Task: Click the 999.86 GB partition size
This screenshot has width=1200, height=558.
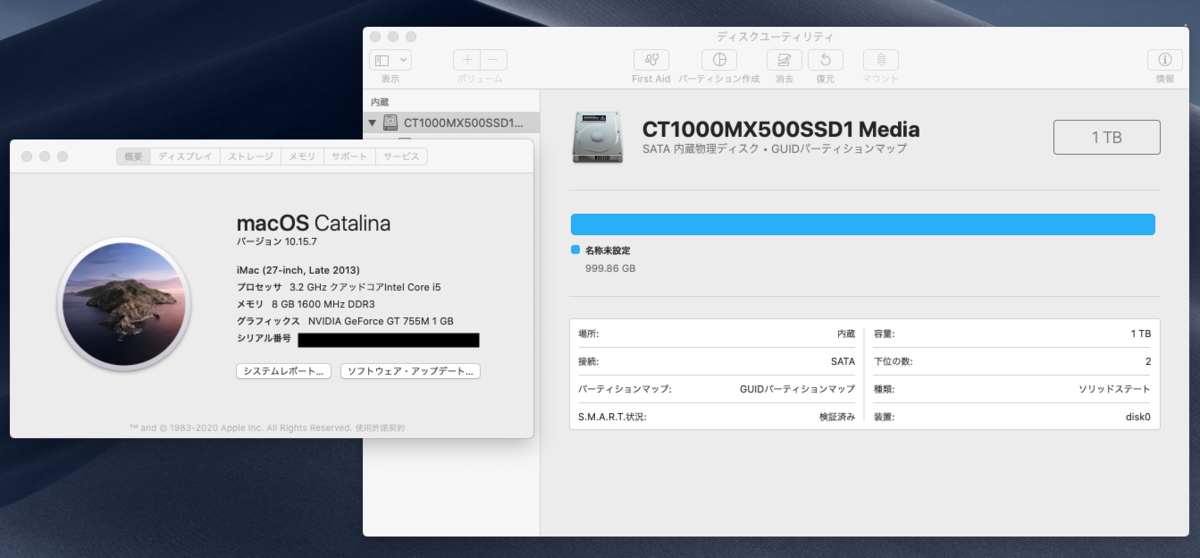Action: [x=610, y=269]
